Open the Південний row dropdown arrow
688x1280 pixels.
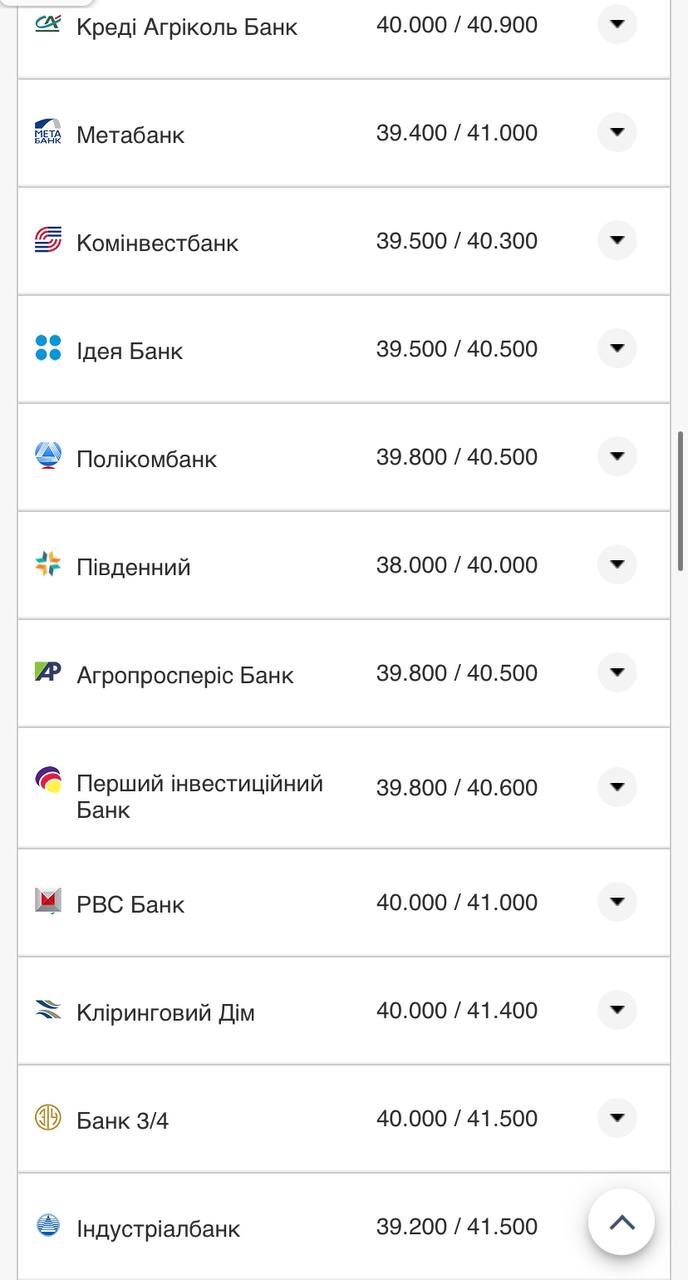(617, 564)
